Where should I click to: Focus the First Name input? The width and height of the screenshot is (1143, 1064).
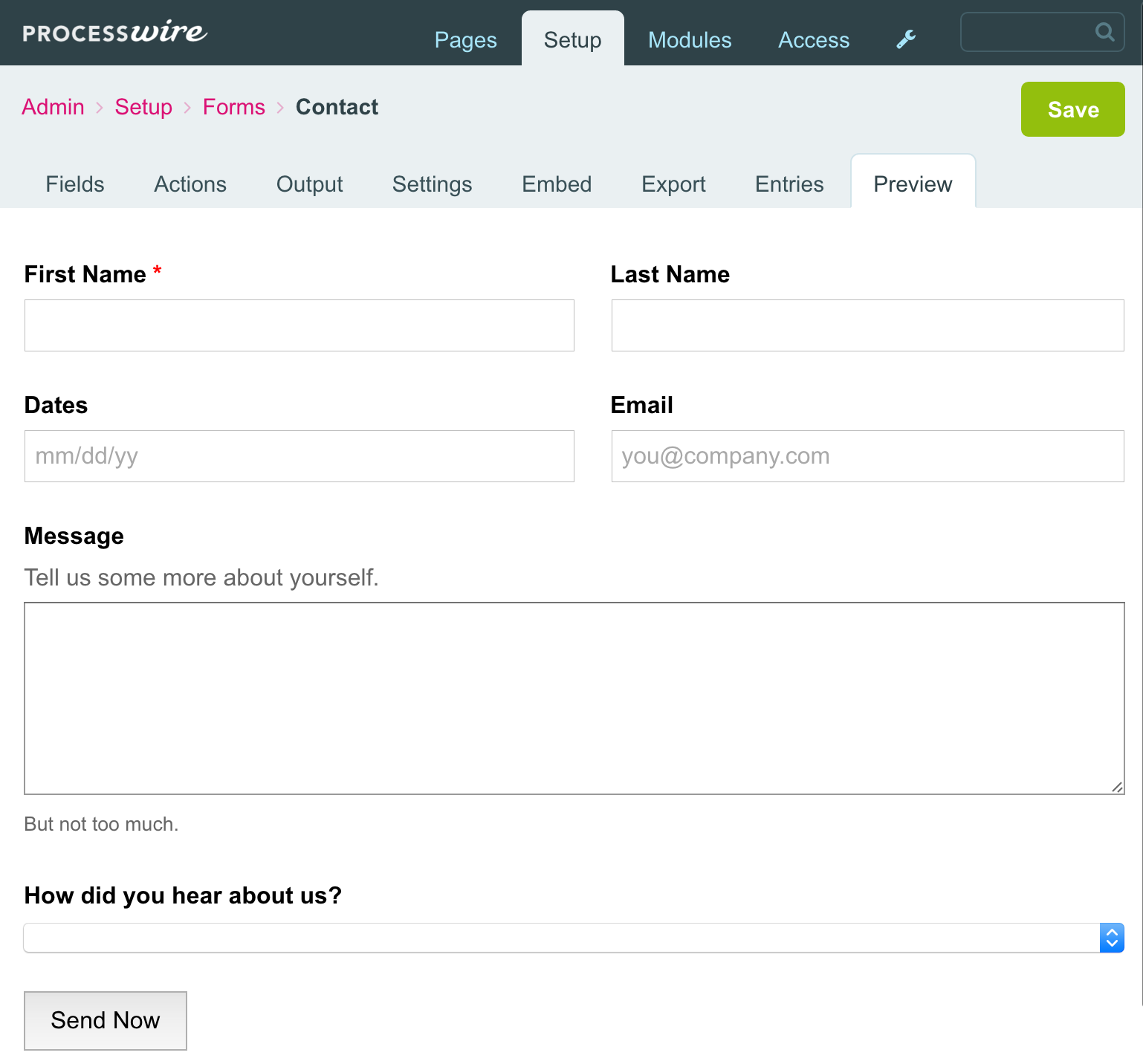click(x=299, y=325)
